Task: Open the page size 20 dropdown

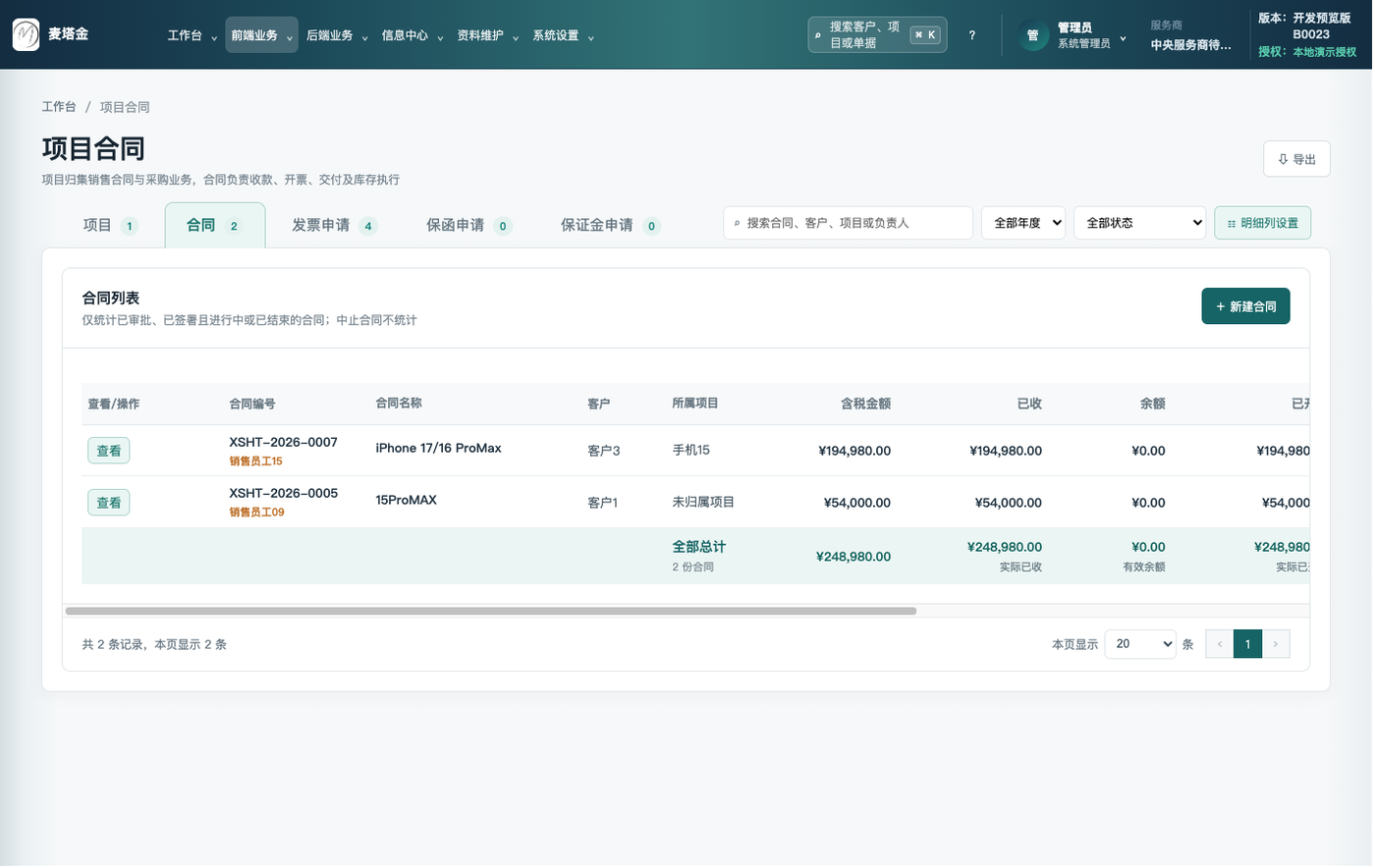Action: tap(1142, 645)
